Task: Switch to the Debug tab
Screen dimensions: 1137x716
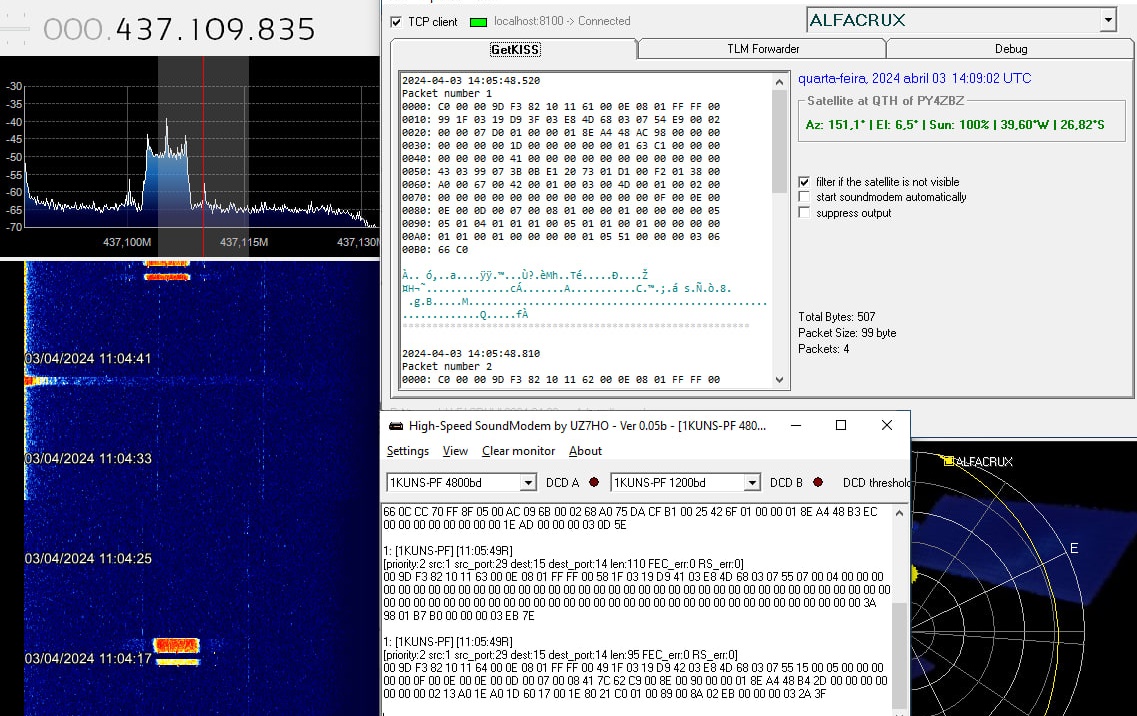Action: pos(1010,49)
